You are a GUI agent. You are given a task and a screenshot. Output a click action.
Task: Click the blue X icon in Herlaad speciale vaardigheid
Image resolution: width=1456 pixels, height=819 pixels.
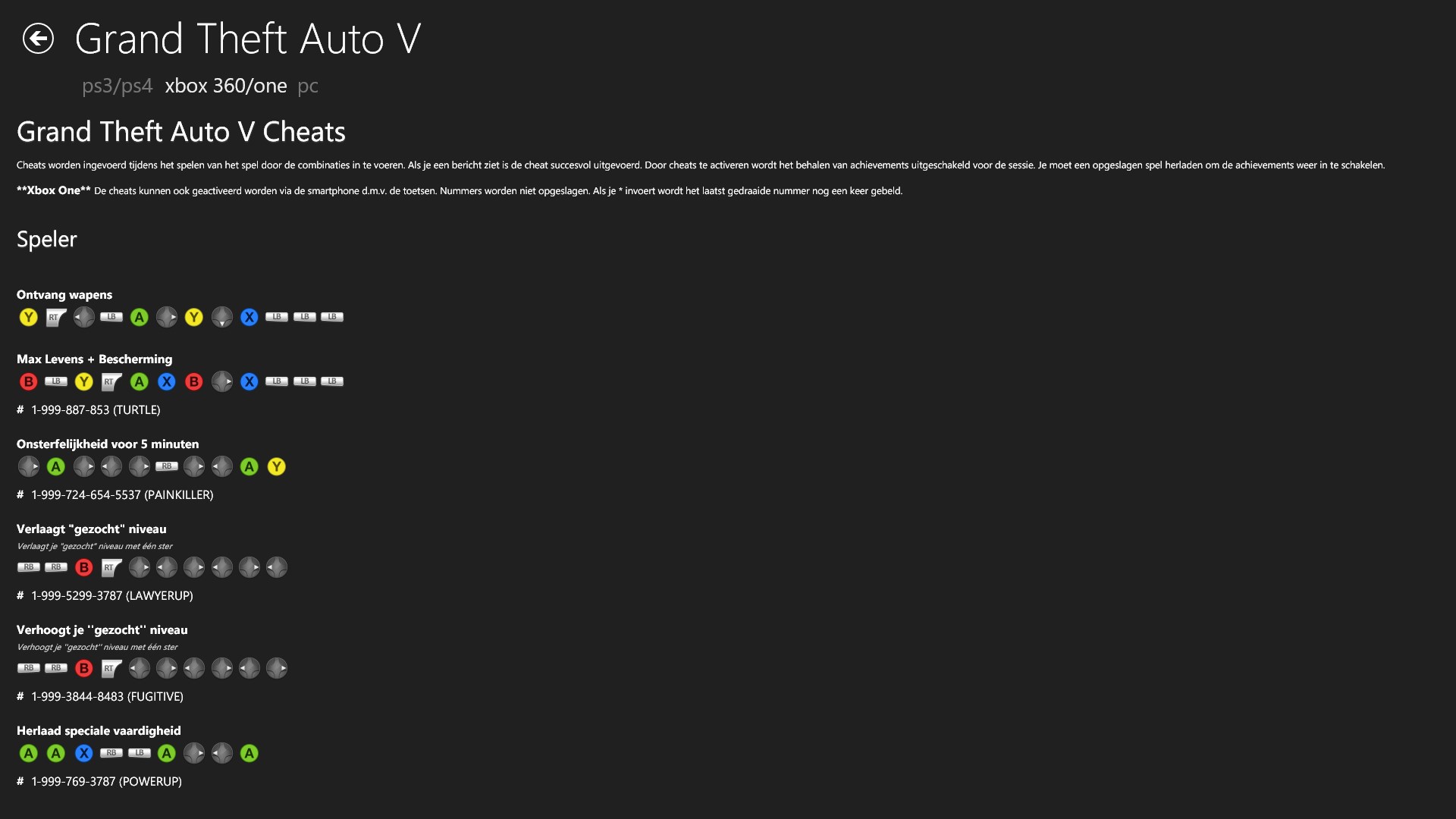83,753
